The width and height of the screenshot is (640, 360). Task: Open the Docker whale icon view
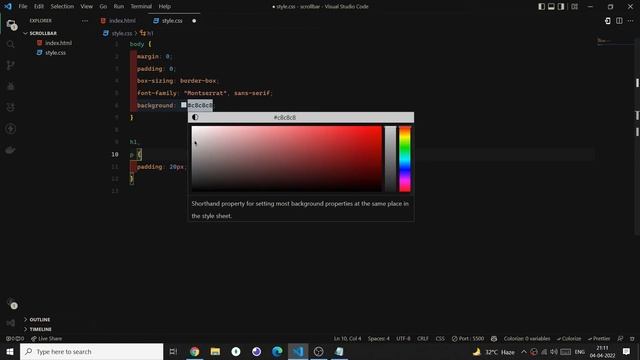point(11,150)
